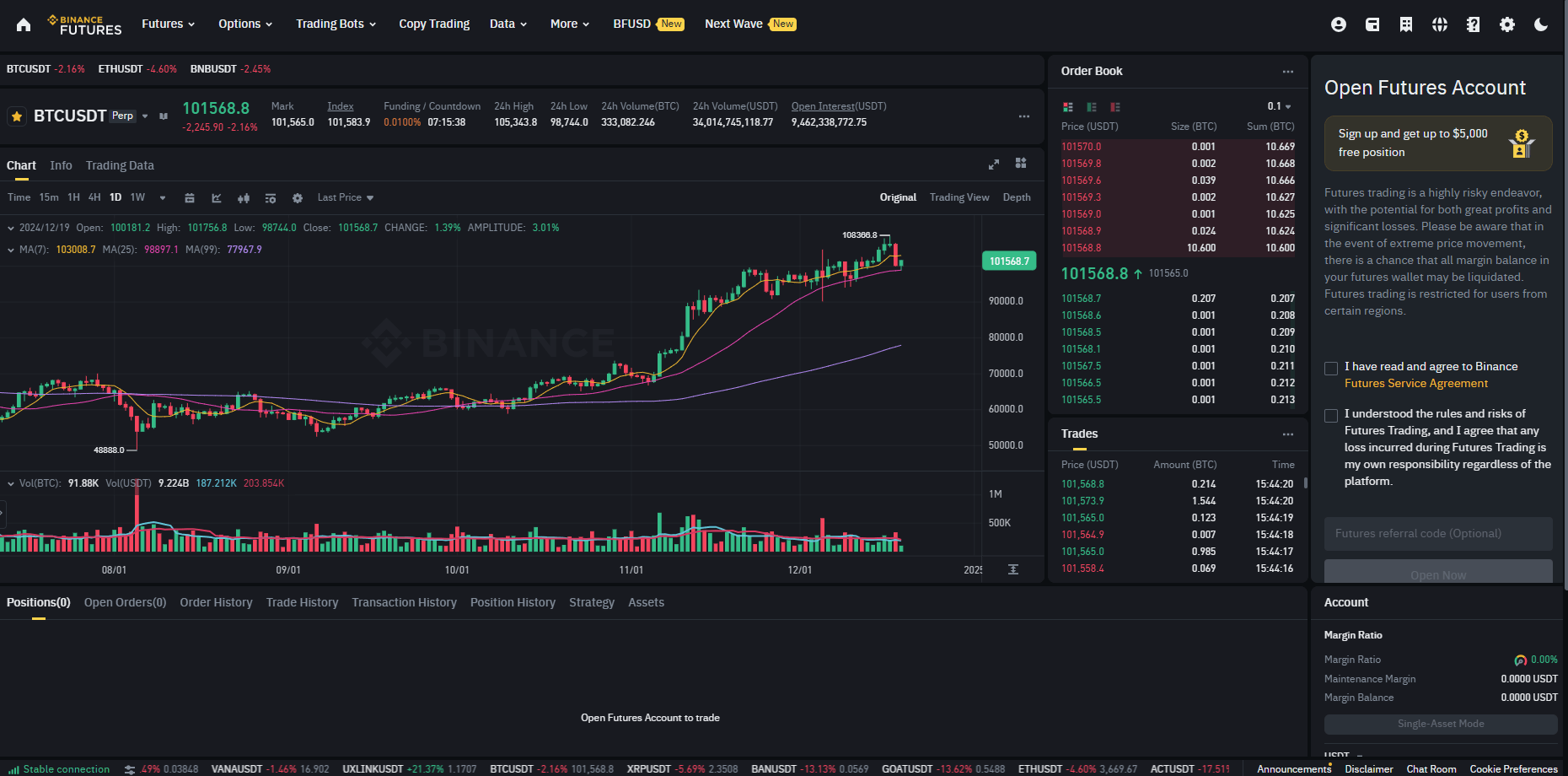This screenshot has height=776, width=1568.
Task: Select the 4H interval
Action: click(x=94, y=197)
